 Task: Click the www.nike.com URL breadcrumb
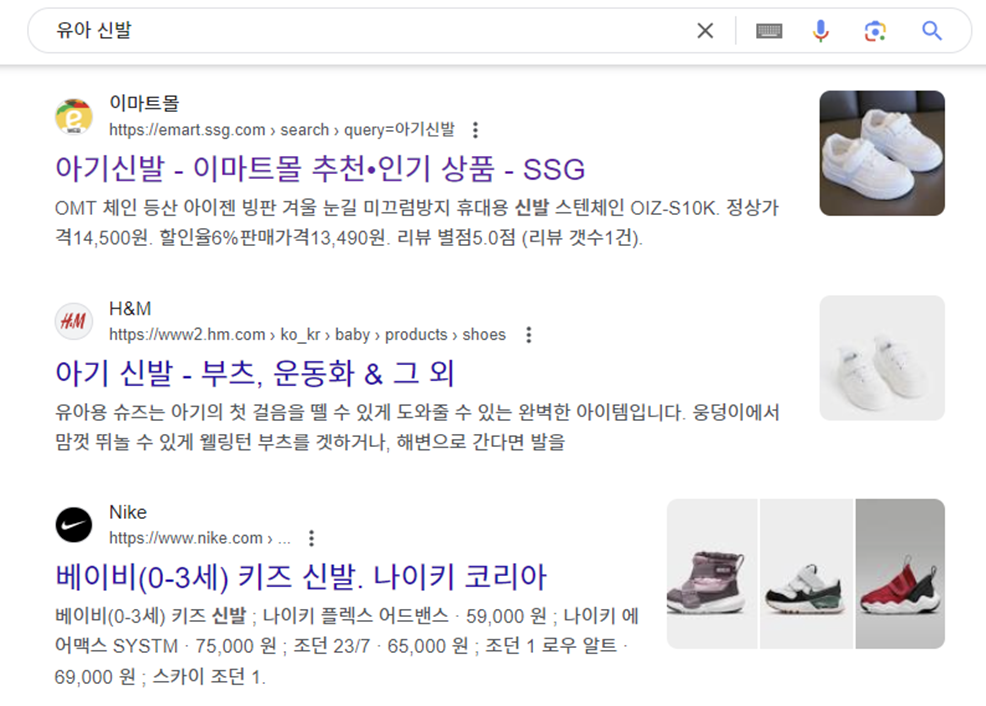tap(200, 538)
